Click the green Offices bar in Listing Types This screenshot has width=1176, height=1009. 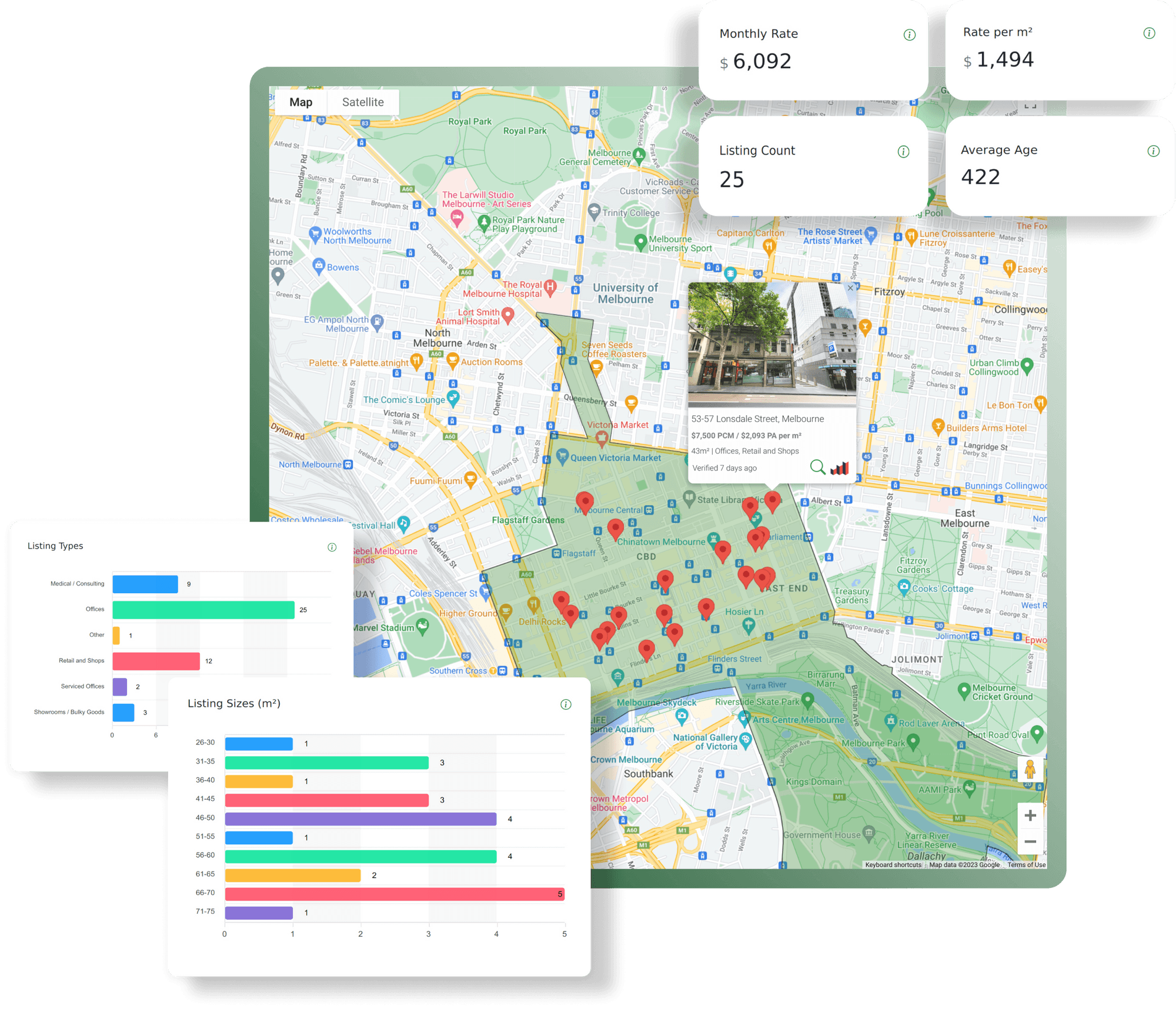[x=203, y=609]
